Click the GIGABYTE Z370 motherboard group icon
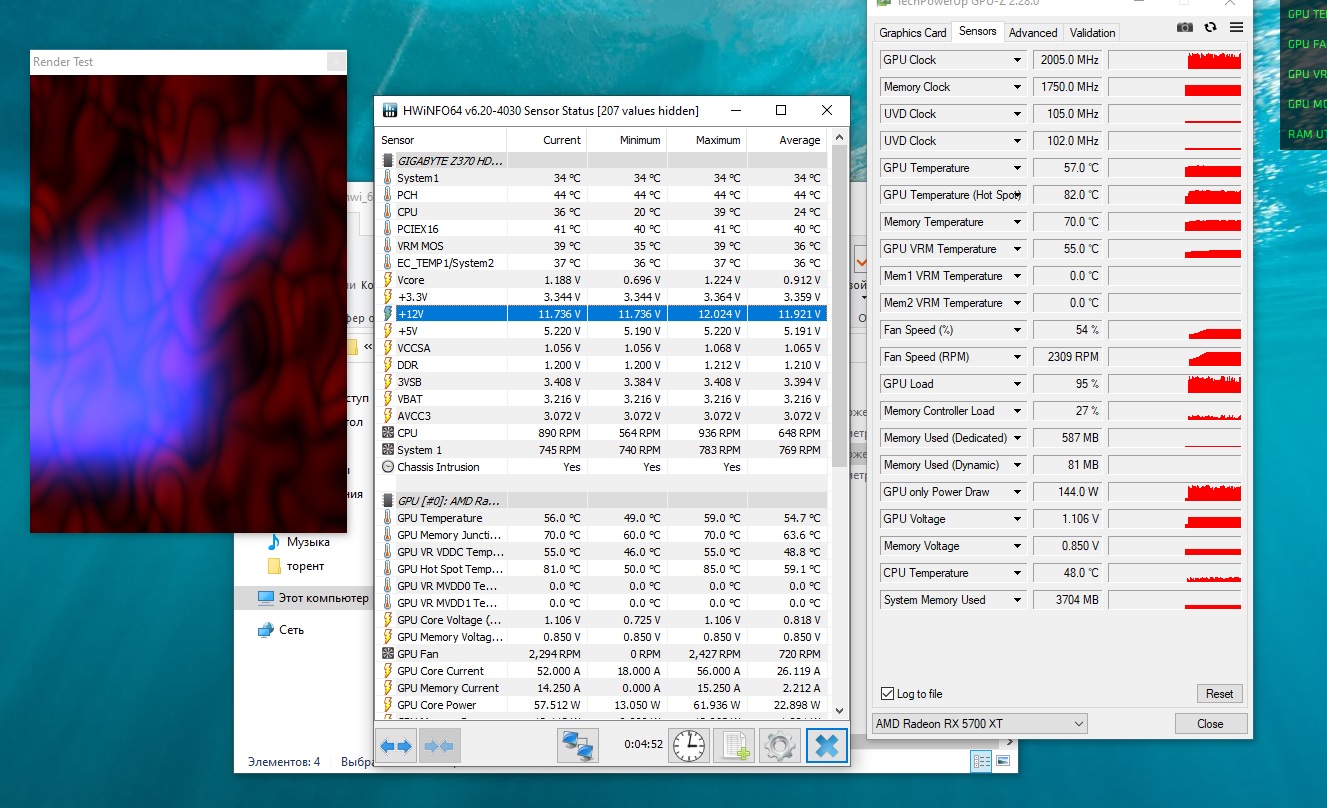 tap(388, 160)
